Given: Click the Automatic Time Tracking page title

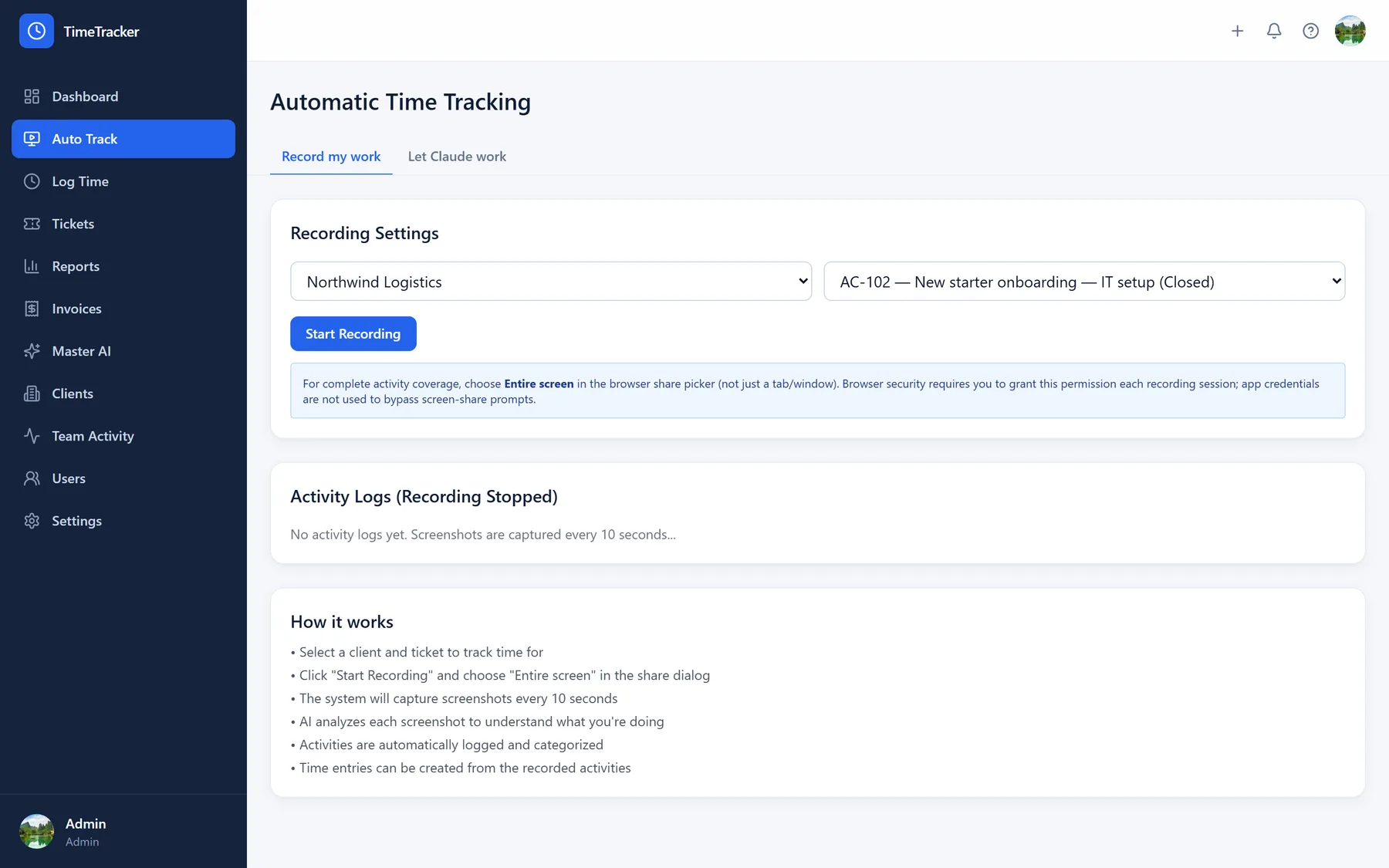Looking at the screenshot, I should tap(400, 103).
